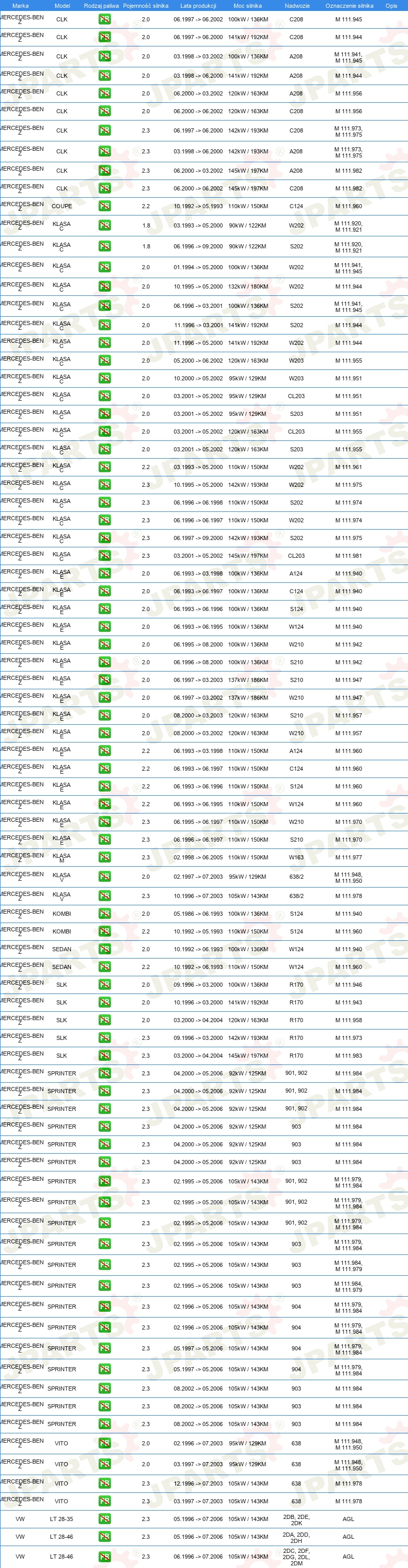Click fuel icon in VW LT 28-35 row
This screenshot has height=1568, width=408.
(x=105, y=1519)
